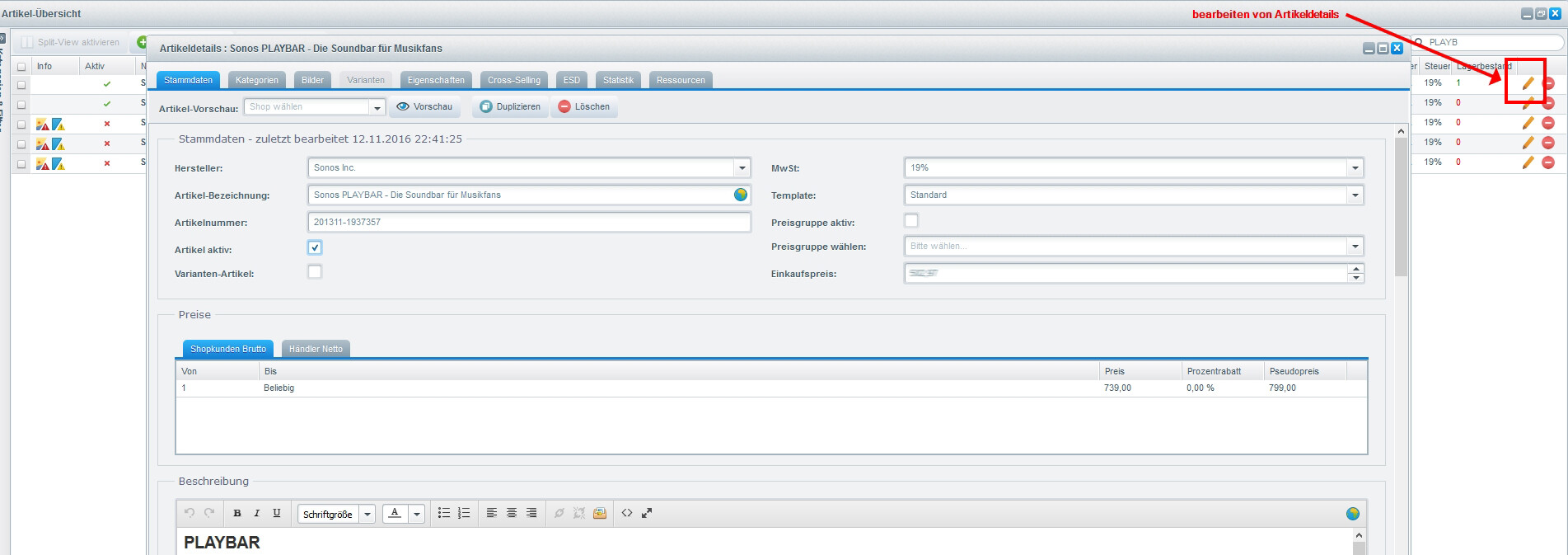Viewport: 1568px width, 555px height.
Task: Underline text in the description editor
Action: click(x=277, y=513)
